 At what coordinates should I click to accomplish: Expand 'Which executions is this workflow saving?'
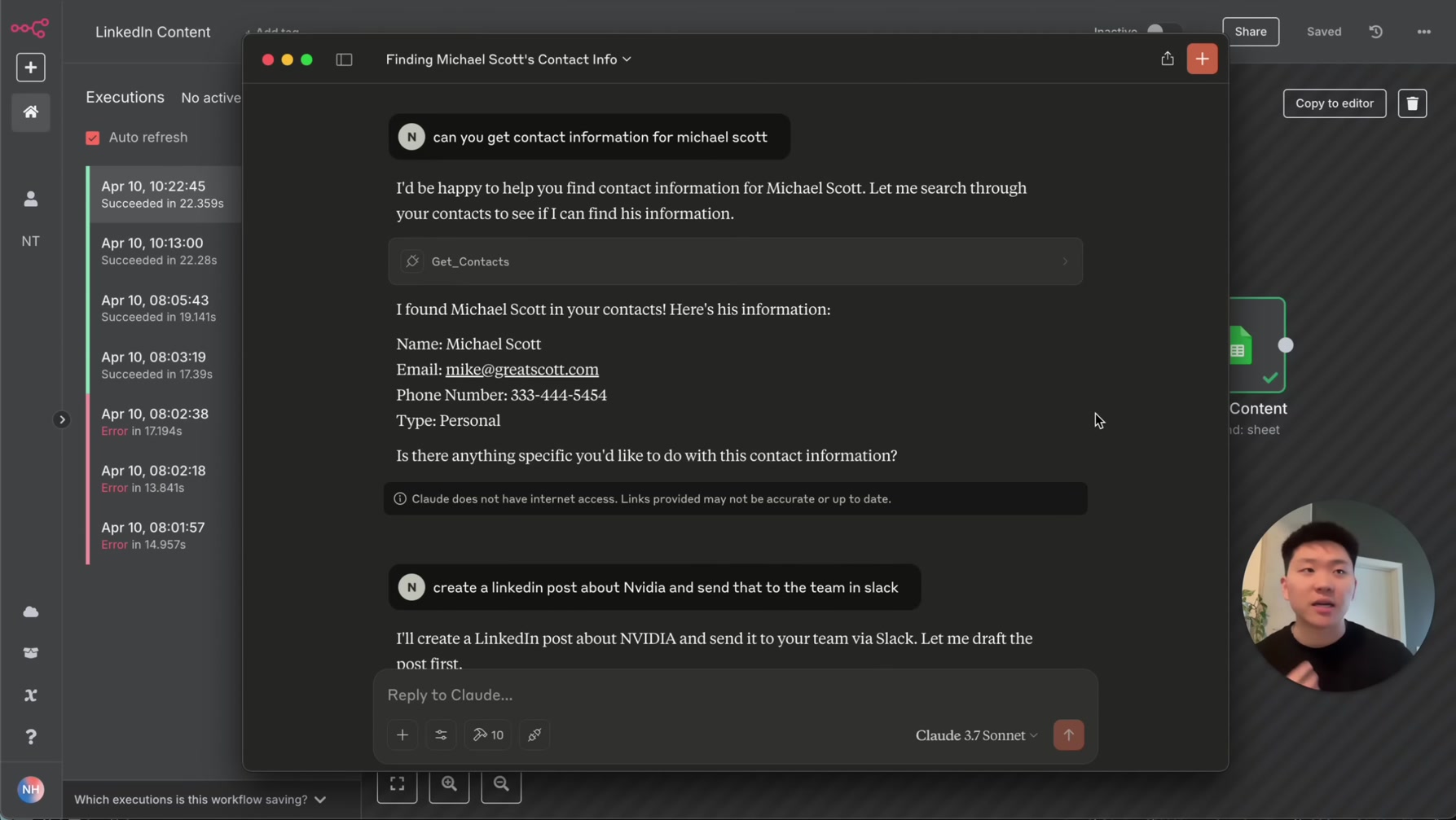[x=200, y=800]
